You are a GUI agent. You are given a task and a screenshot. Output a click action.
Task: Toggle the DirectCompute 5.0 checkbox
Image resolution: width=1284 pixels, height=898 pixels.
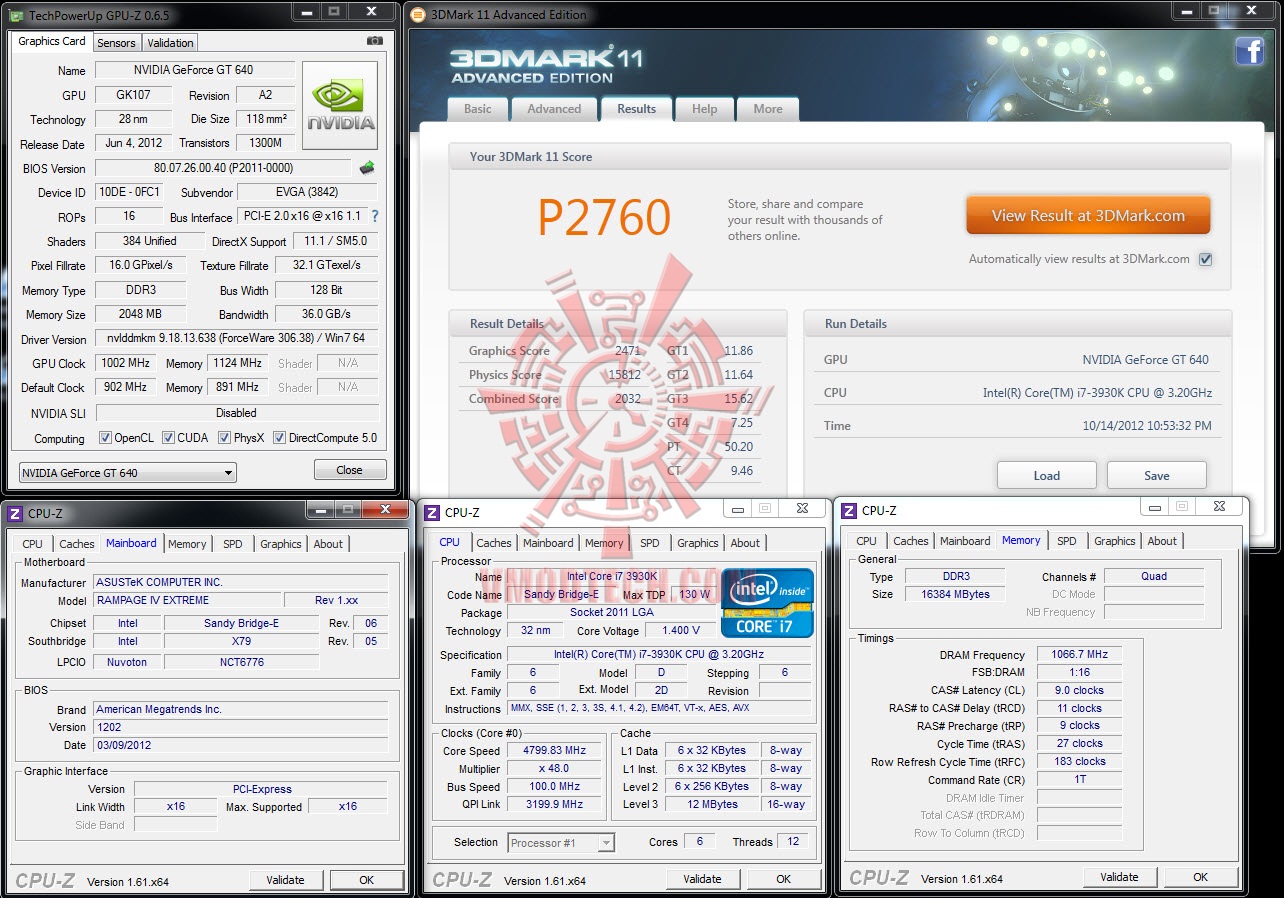(x=279, y=438)
